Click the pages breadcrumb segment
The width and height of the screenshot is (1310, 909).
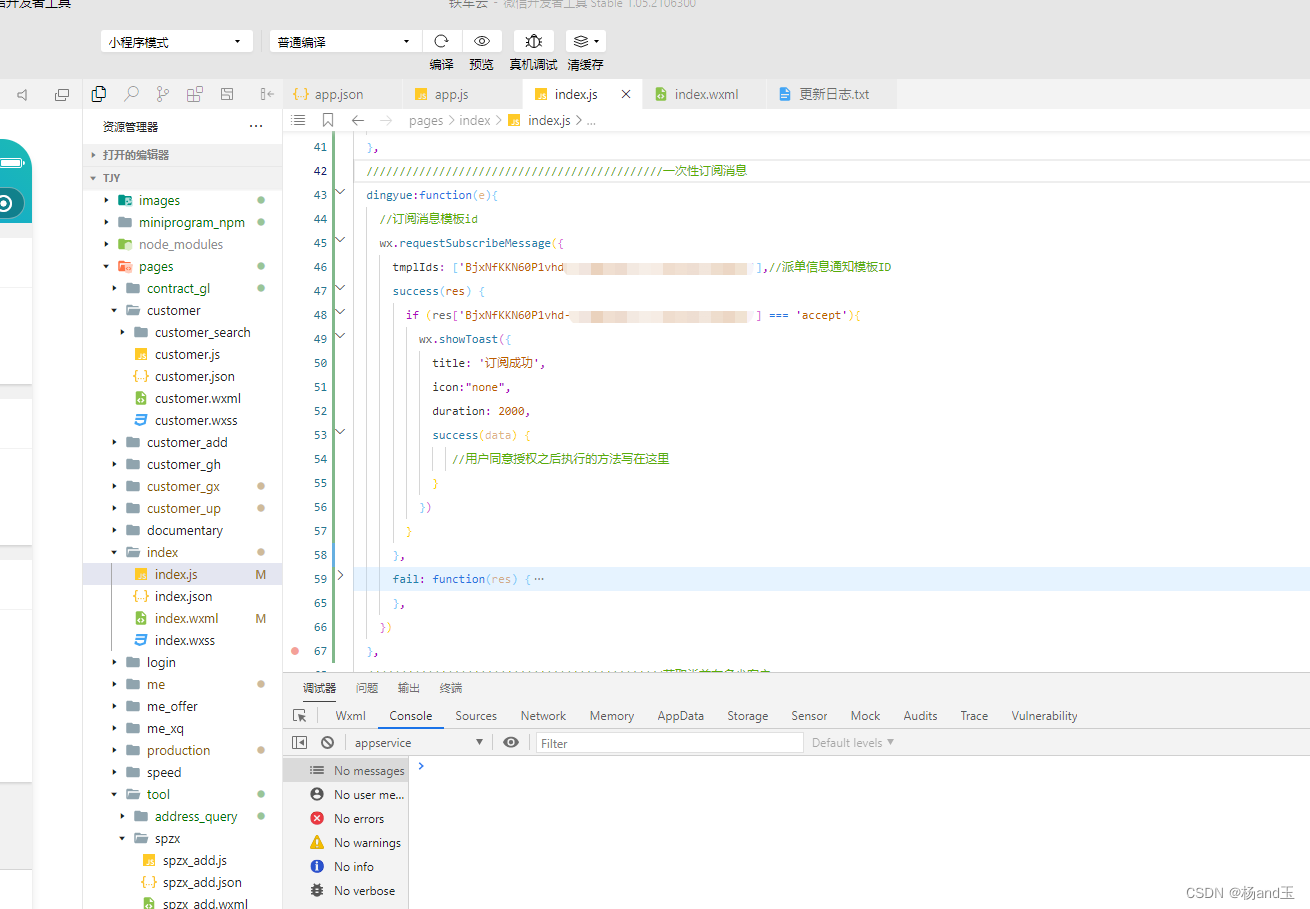click(426, 120)
